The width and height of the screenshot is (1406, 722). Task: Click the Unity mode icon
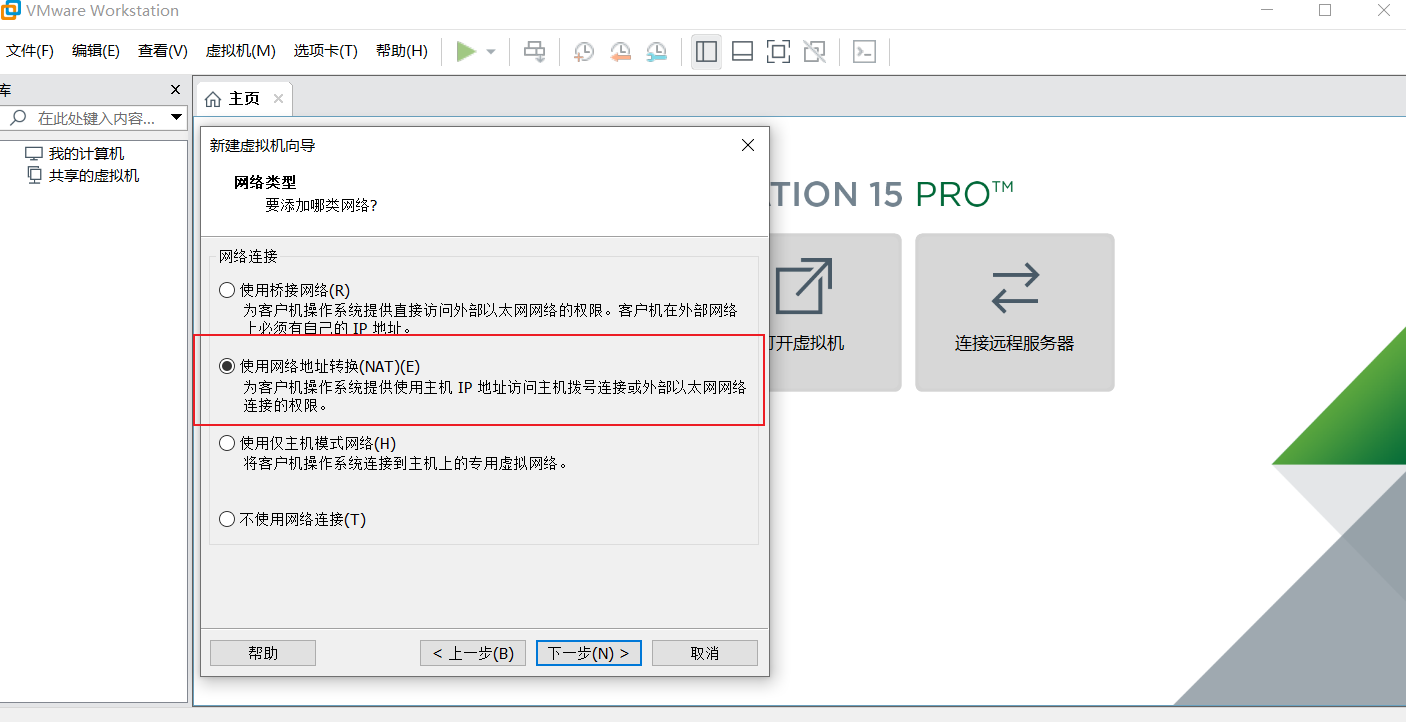814,52
